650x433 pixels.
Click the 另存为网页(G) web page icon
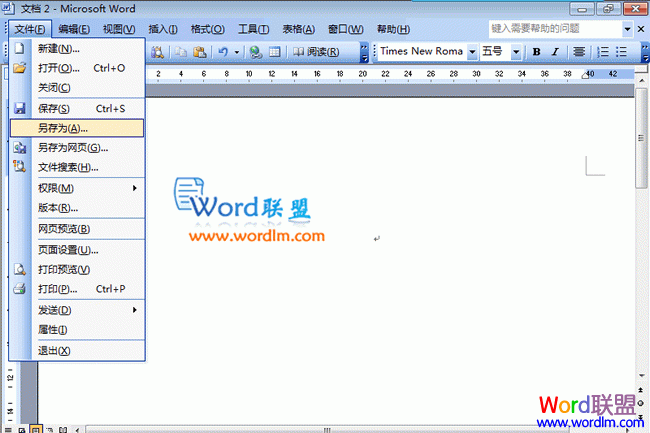19,148
